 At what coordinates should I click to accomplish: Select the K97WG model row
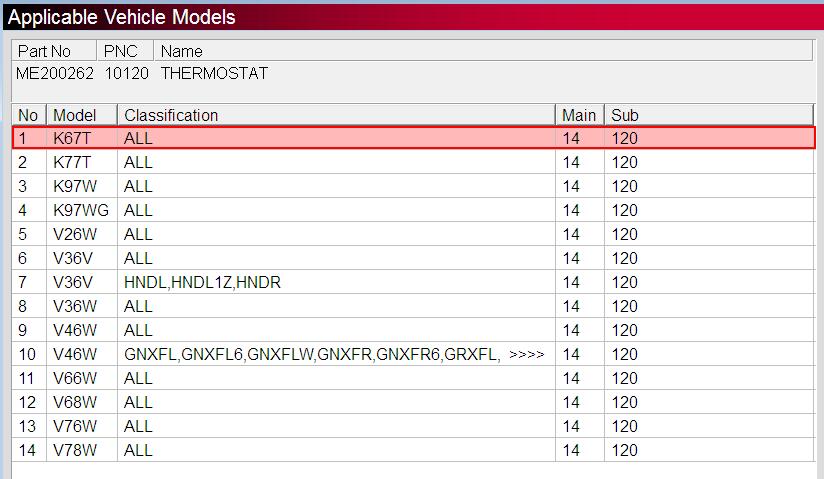coord(414,210)
